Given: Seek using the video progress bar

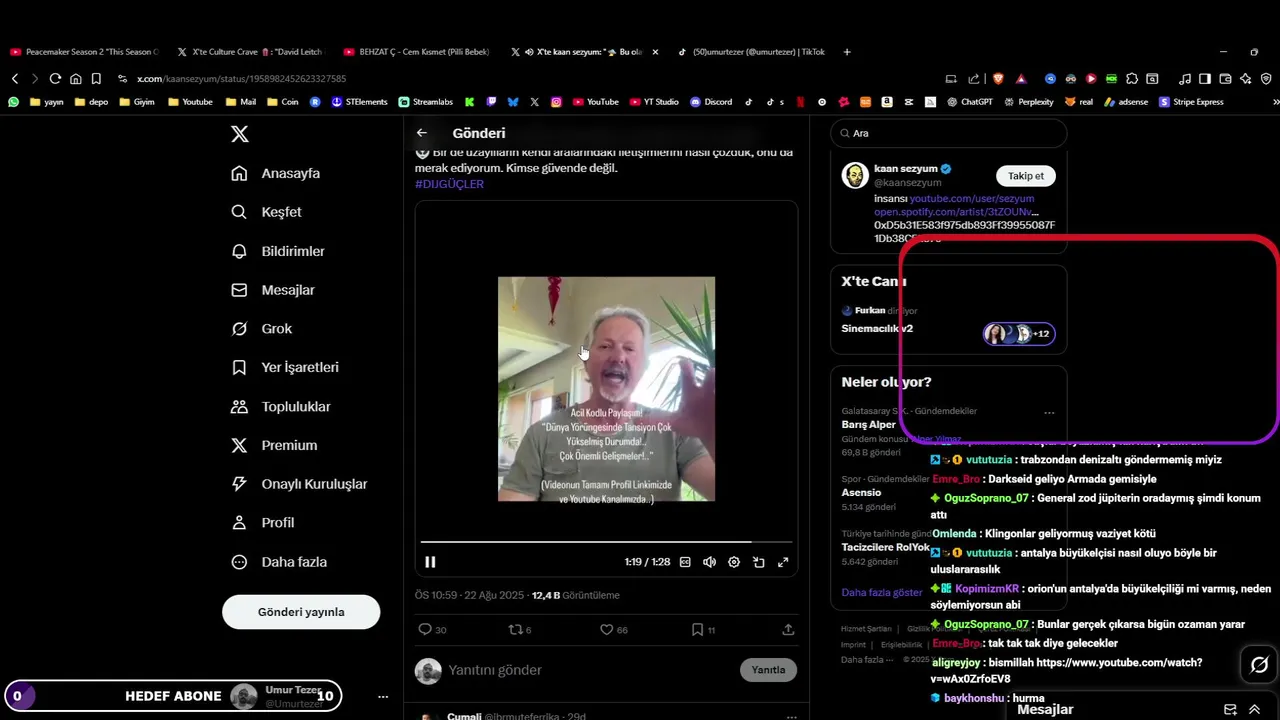Looking at the screenshot, I should click(606, 542).
